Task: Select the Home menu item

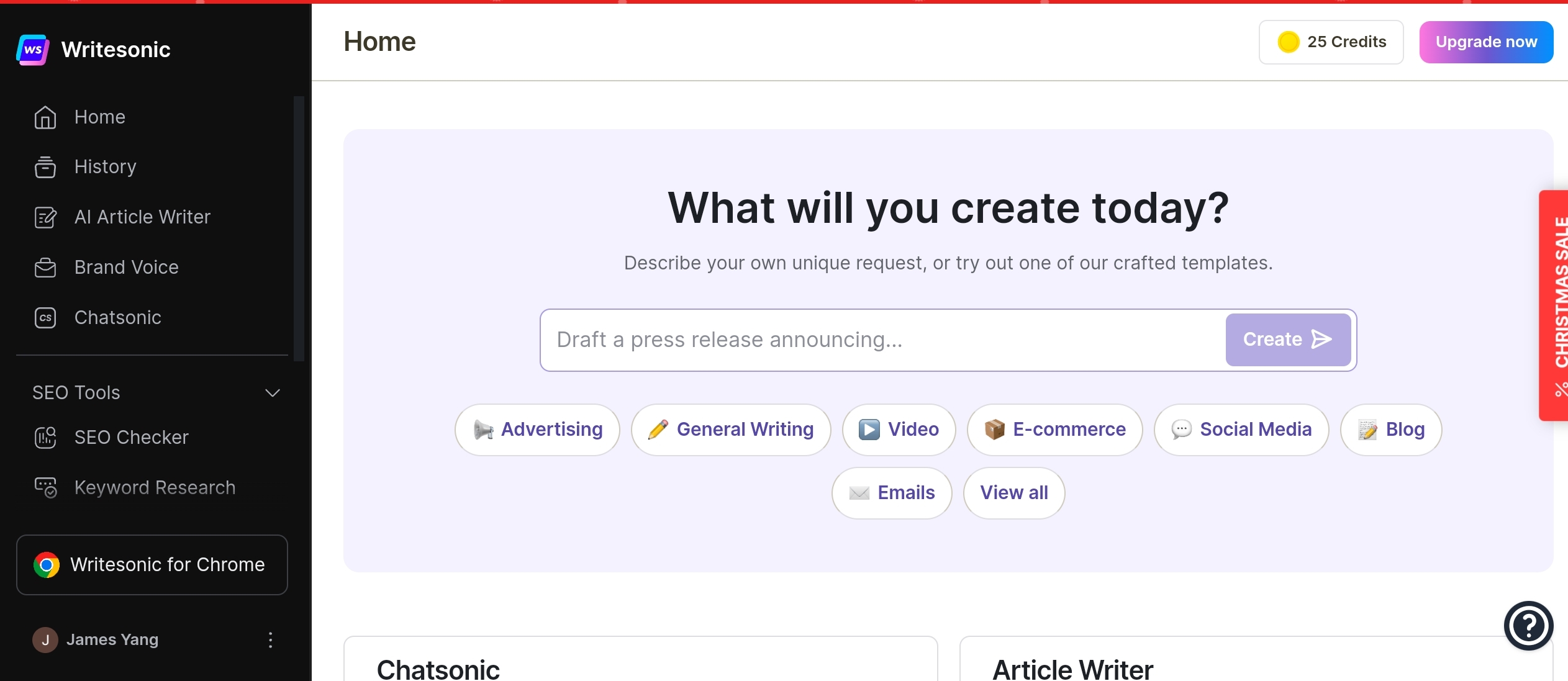Action: pos(99,117)
